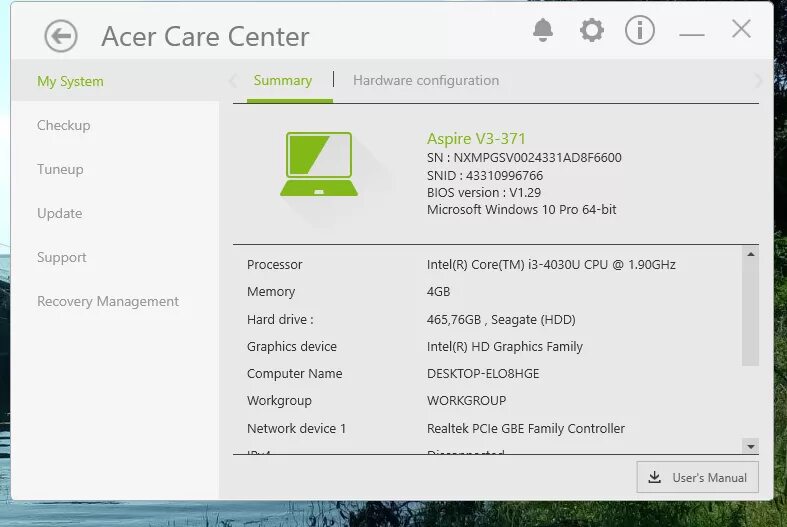
Task: Click the SN serial number line
Action: [524, 158]
